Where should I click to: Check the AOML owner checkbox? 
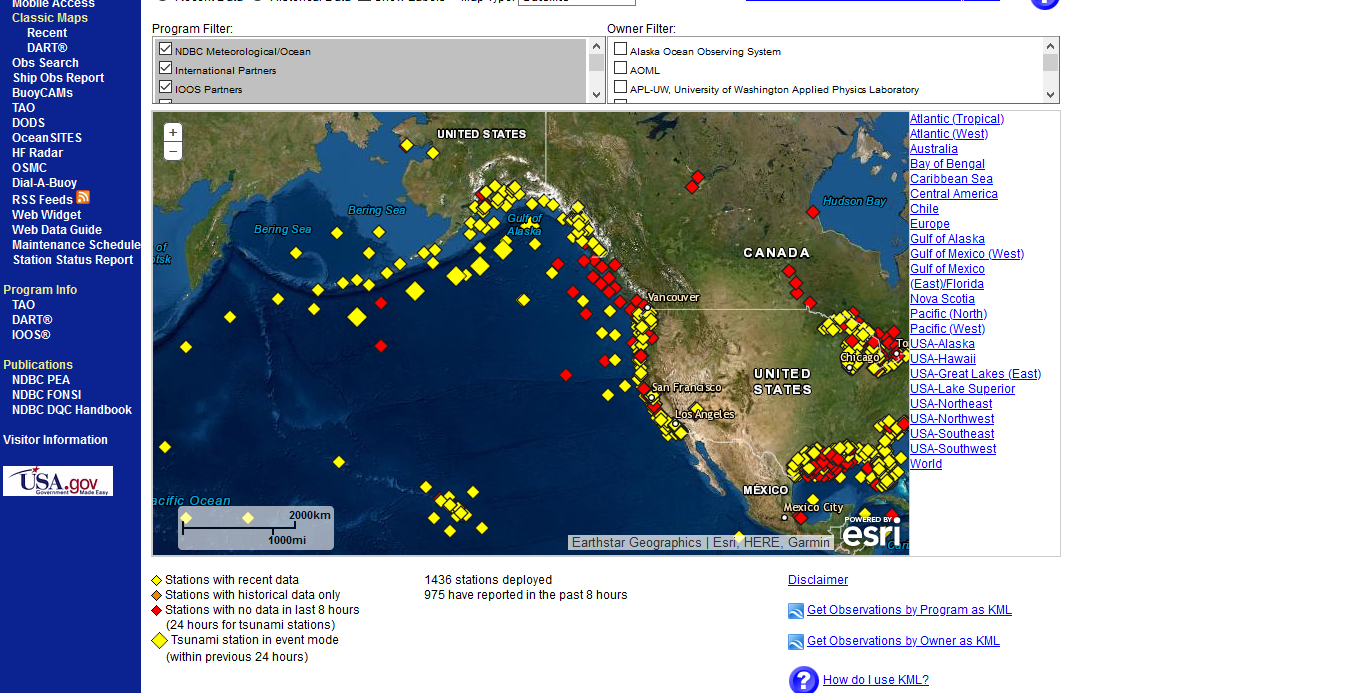(621, 68)
